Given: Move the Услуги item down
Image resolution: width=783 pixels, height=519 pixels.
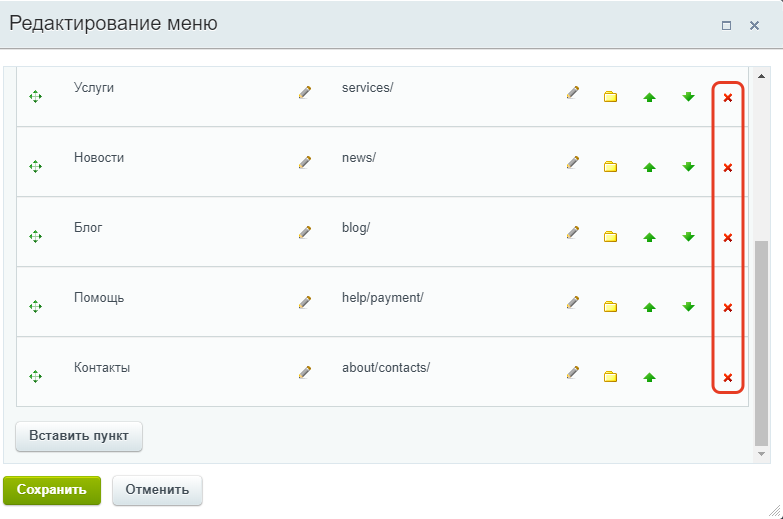Looking at the screenshot, I should click(x=689, y=97).
